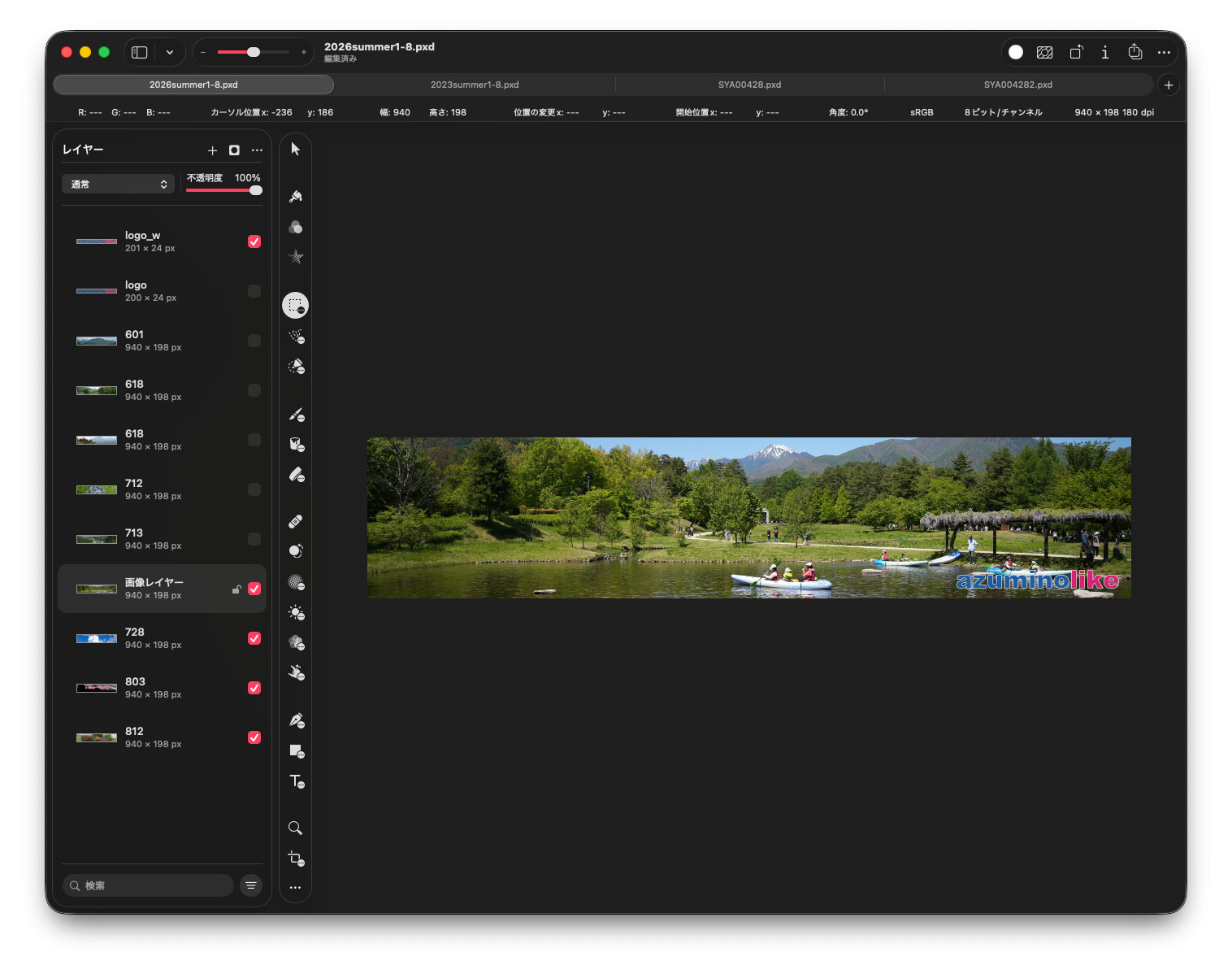This screenshot has width=1232, height=974.
Task: Hide the 728 layer
Action: (254, 638)
